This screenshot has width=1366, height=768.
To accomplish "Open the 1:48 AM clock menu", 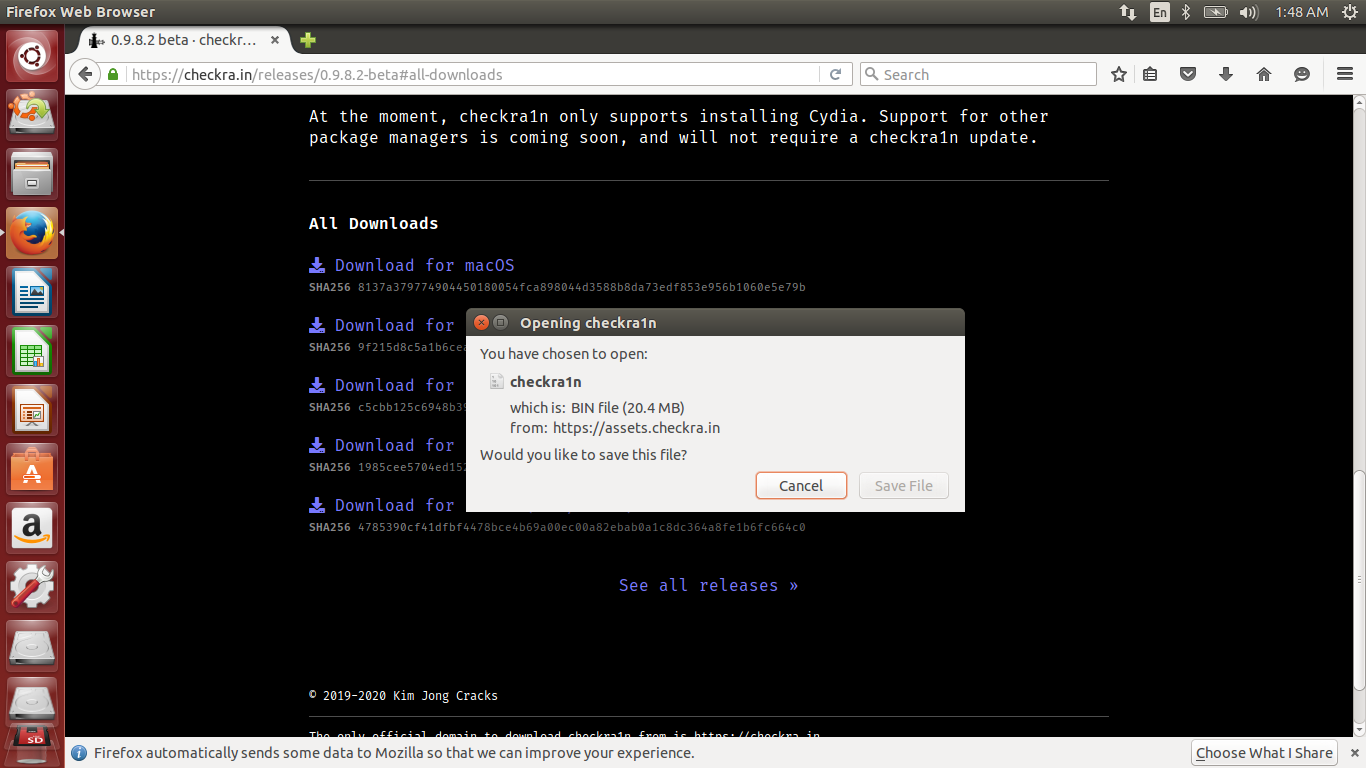I will tap(1302, 12).
